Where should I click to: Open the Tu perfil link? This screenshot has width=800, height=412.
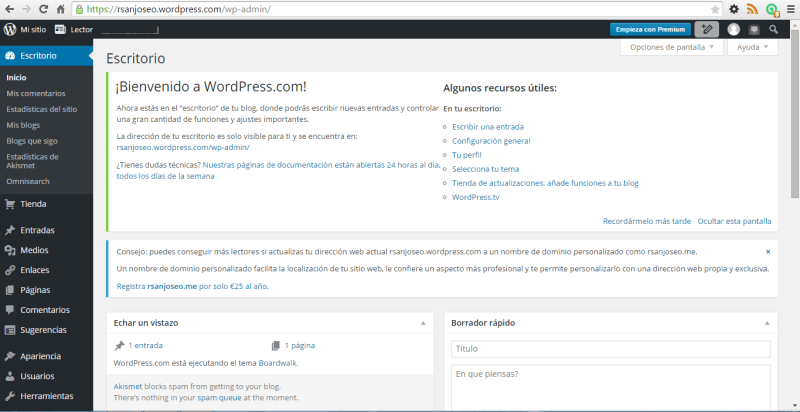(466, 155)
